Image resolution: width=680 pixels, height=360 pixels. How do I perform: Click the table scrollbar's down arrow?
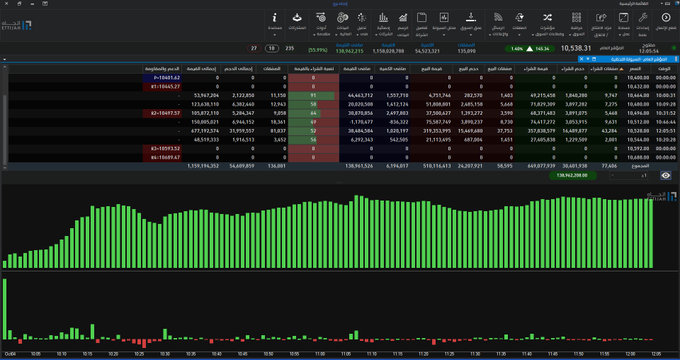[5, 167]
